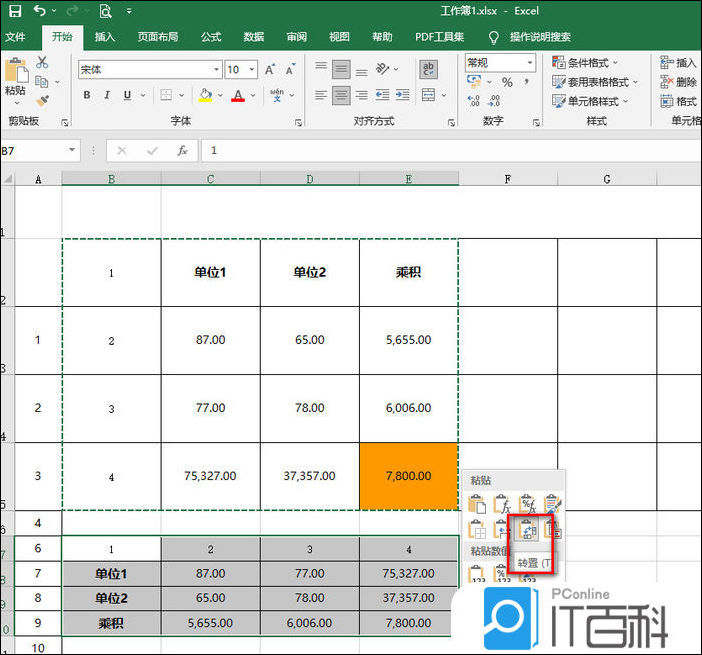This screenshot has height=655, width=702.
Task: Click the increase decimal icon
Action: (474, 101)
